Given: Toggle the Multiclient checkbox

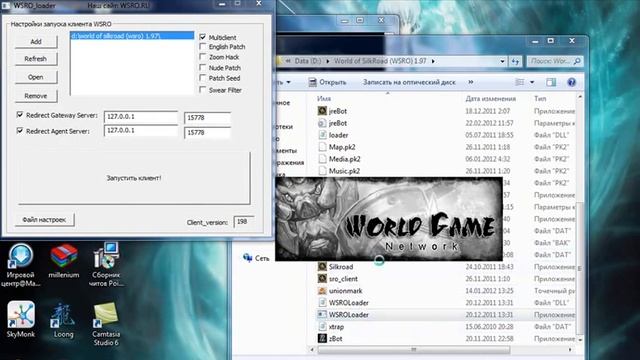Looking at the screenshot, I should [x=202, y=37].
